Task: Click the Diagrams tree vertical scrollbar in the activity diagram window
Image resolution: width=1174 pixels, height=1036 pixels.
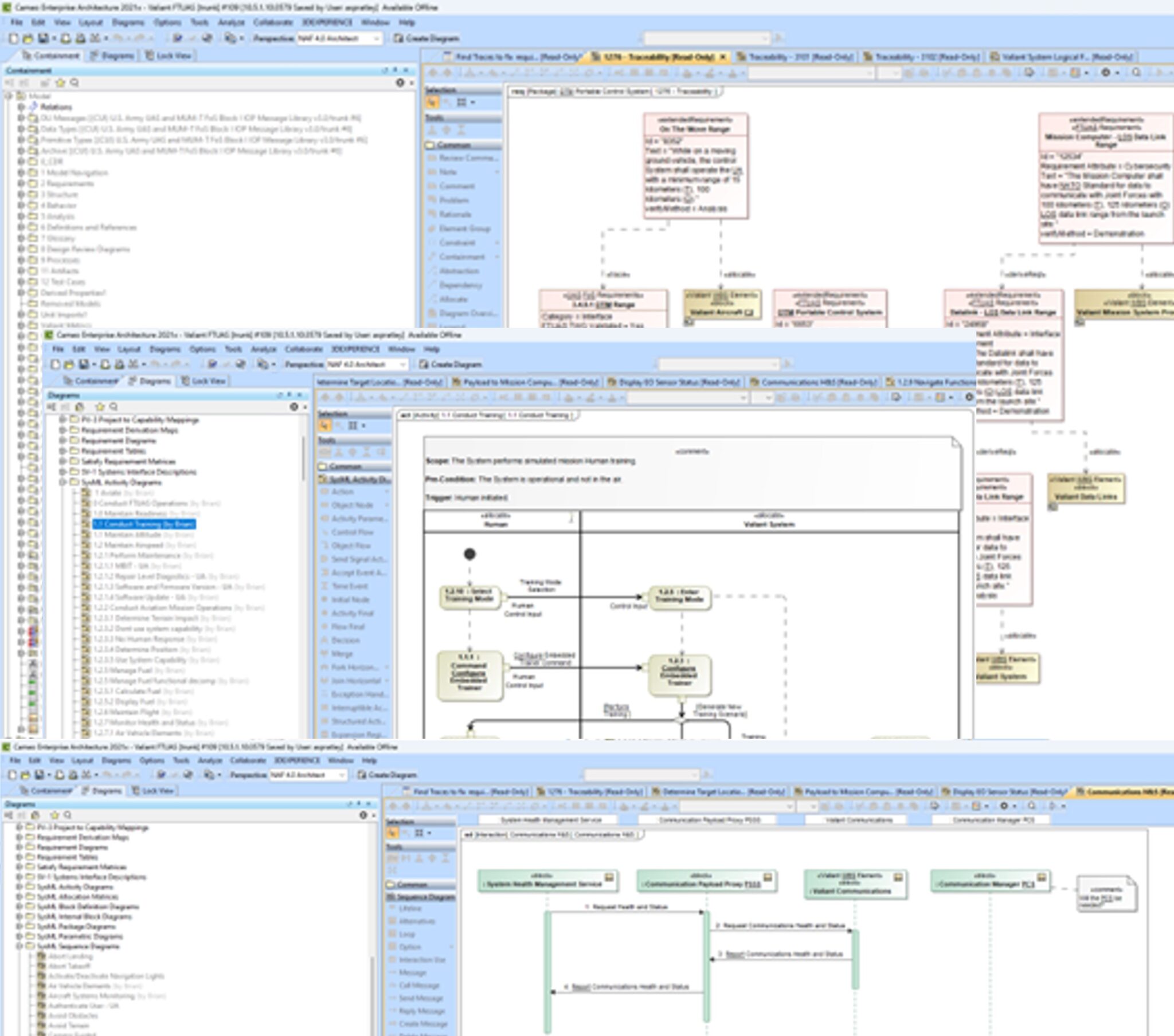Action: pos(303,460)
